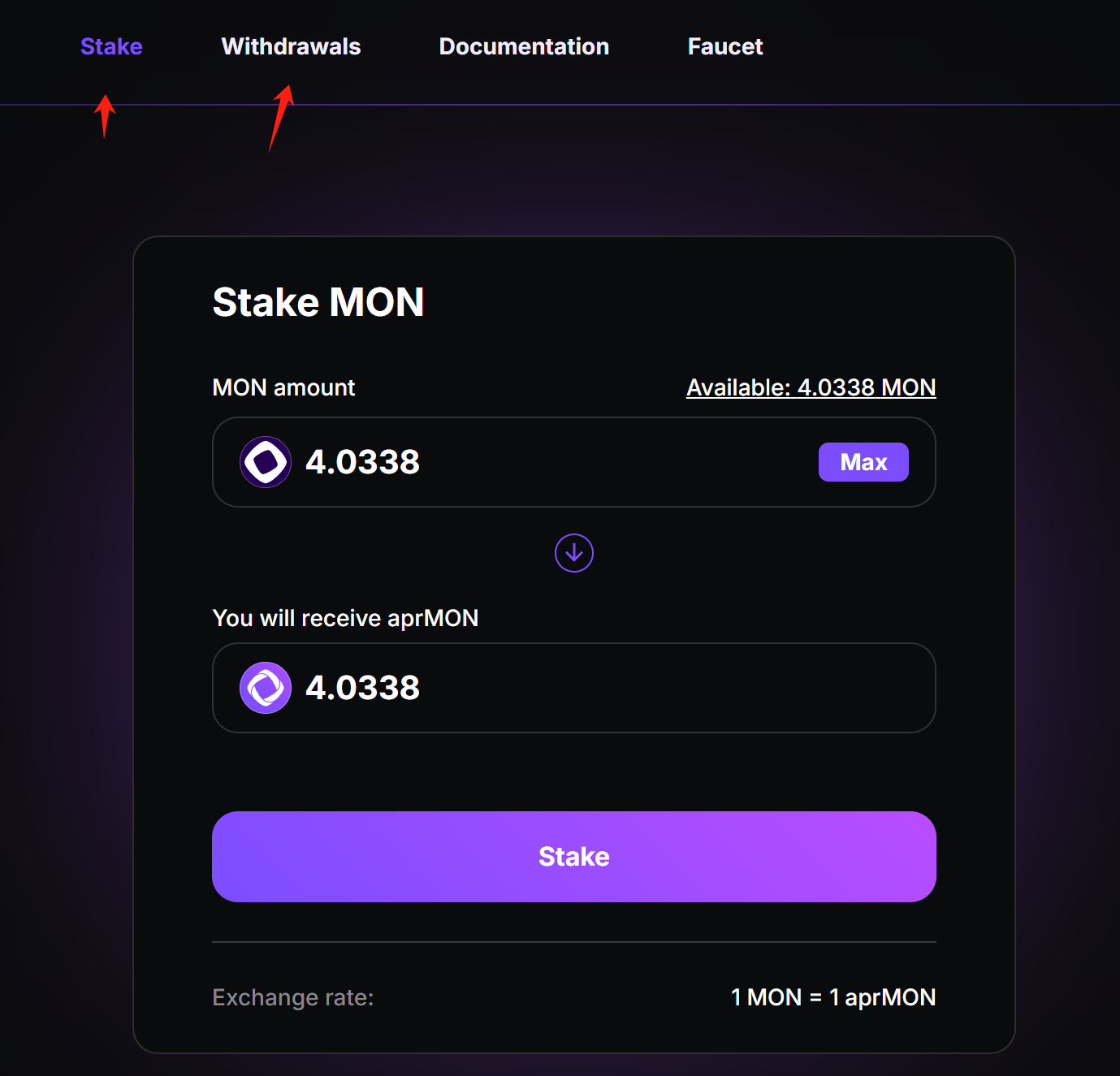Viewport: 1120px width, 1076px height.
Task: Open the Documentation page
Action: click(x=524, y=47)
